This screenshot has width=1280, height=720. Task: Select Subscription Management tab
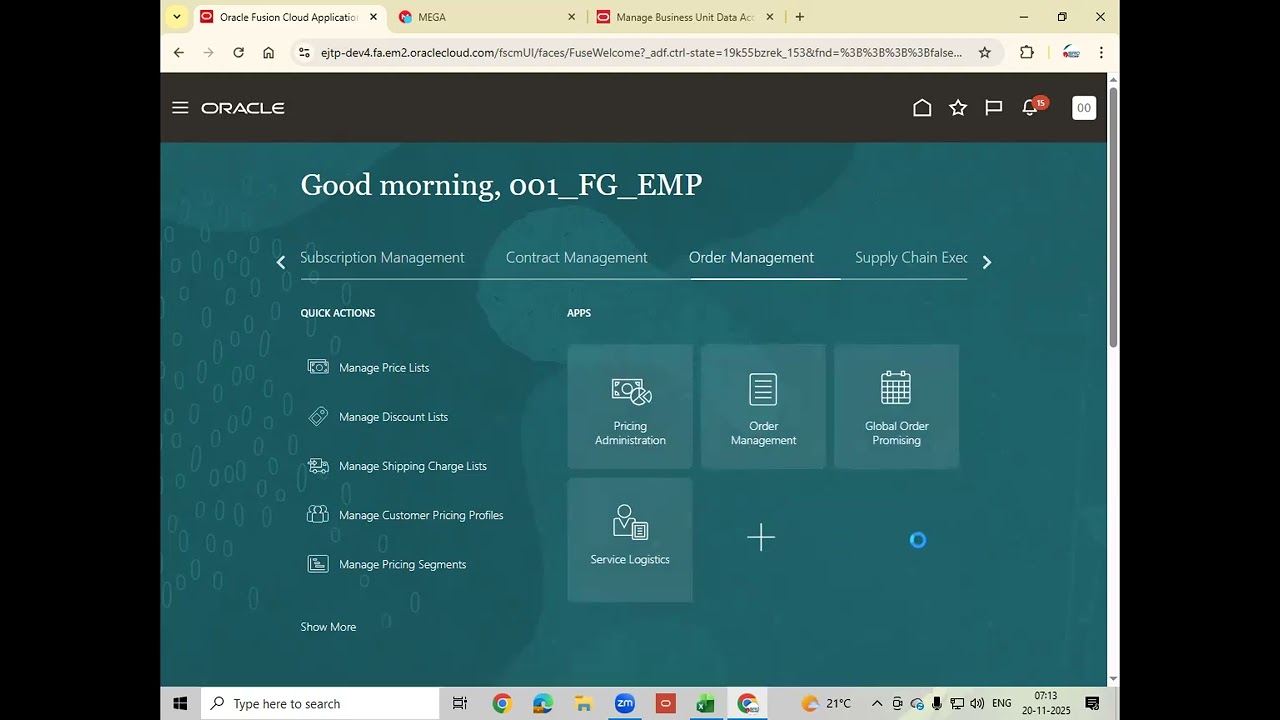(x=382, y=258)
